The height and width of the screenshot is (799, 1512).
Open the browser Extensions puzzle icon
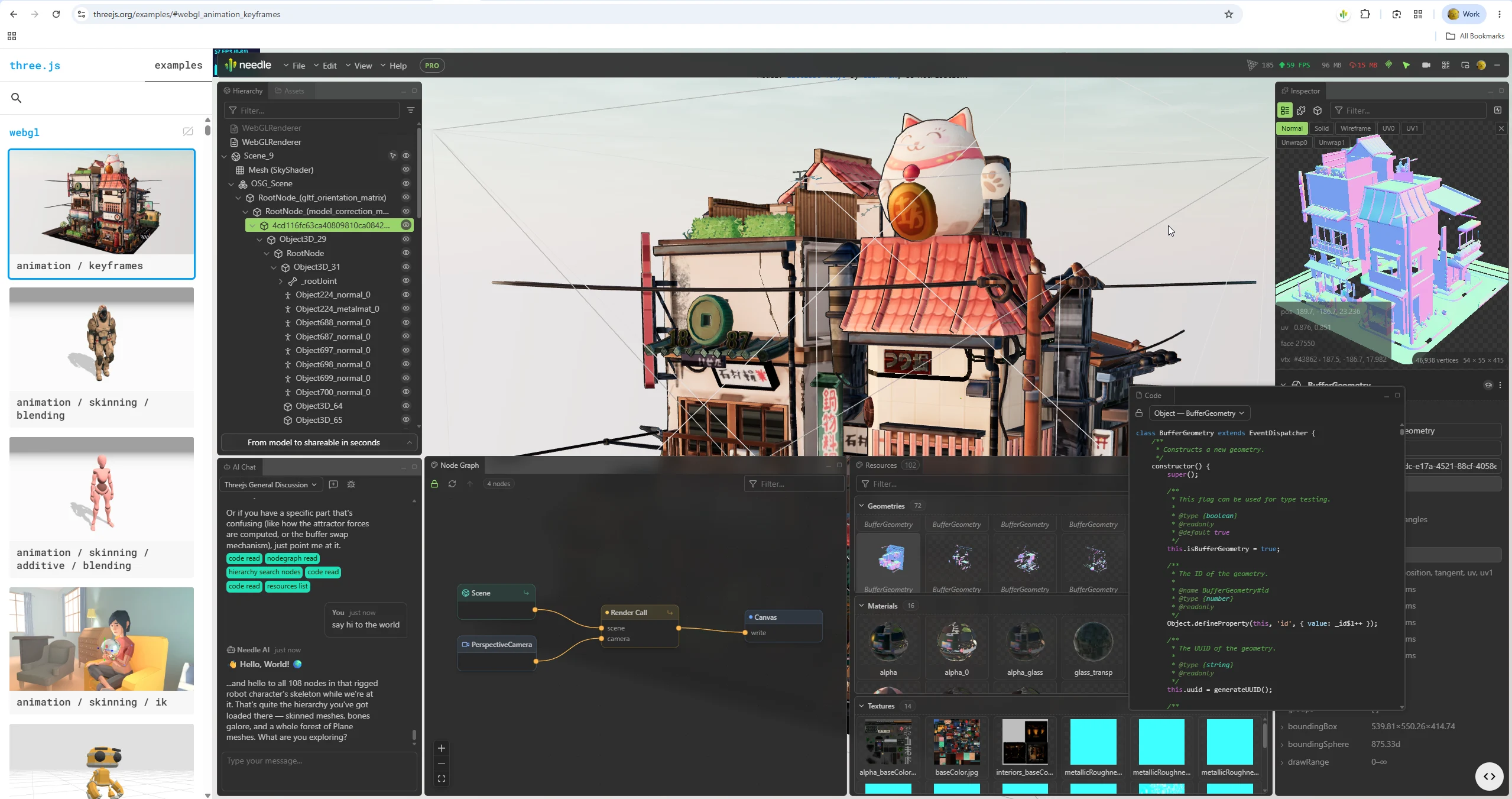click(1365, 14)
